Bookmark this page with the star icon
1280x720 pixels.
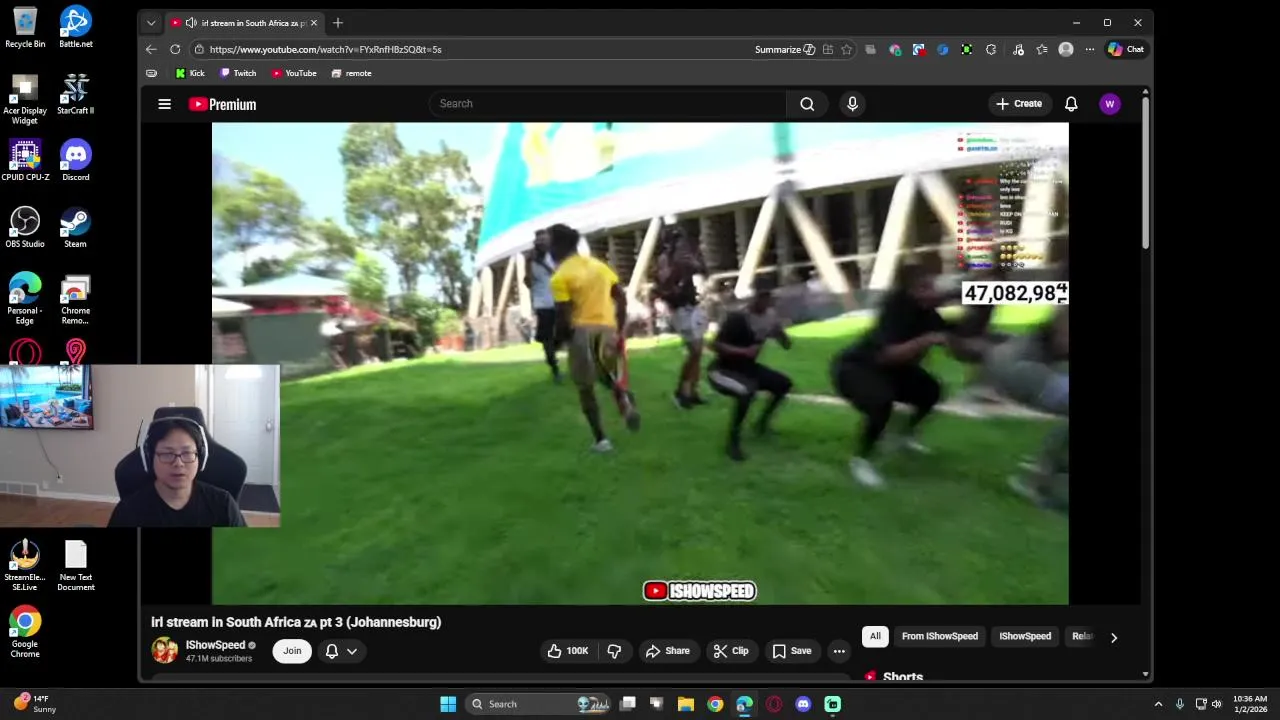pos(847,49)
